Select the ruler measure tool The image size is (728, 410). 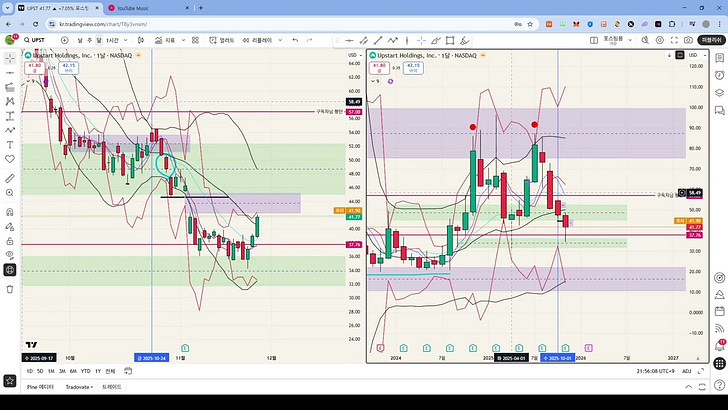(x=10, y=178)
